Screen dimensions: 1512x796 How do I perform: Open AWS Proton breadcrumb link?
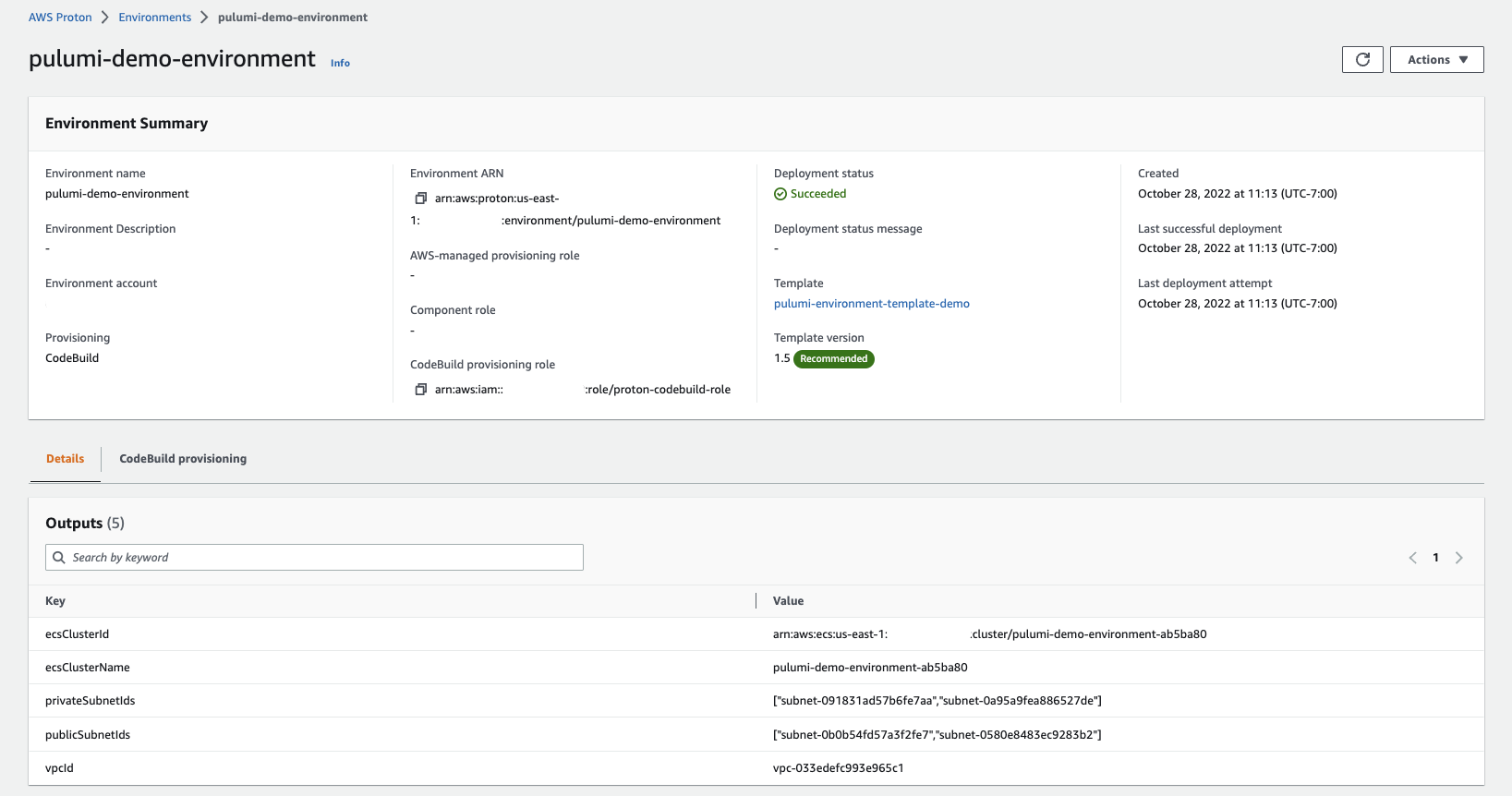60,18
